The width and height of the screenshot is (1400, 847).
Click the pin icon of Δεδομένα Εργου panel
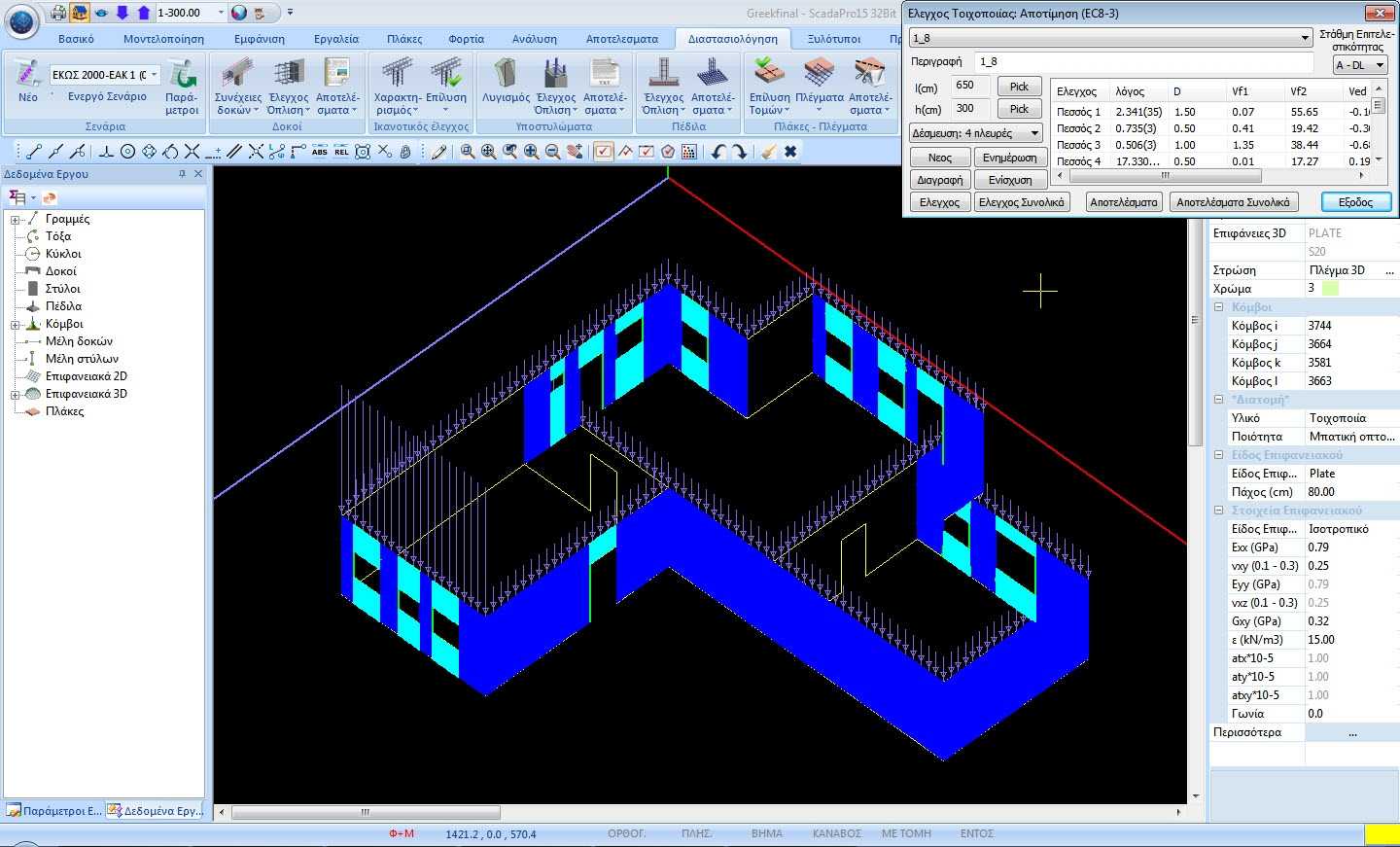[x=182, y=174]
